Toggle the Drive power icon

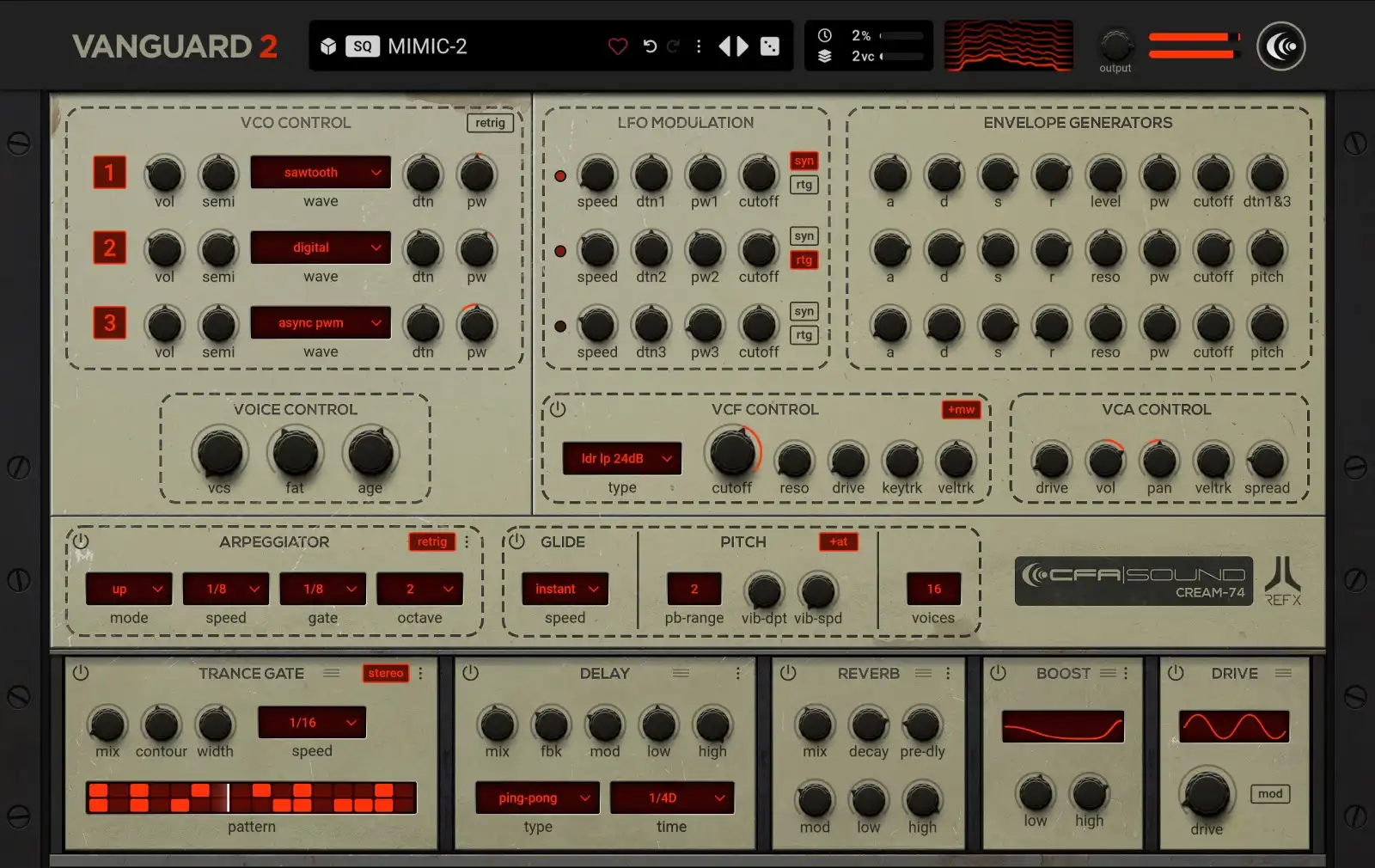(x=1176, y=673)
